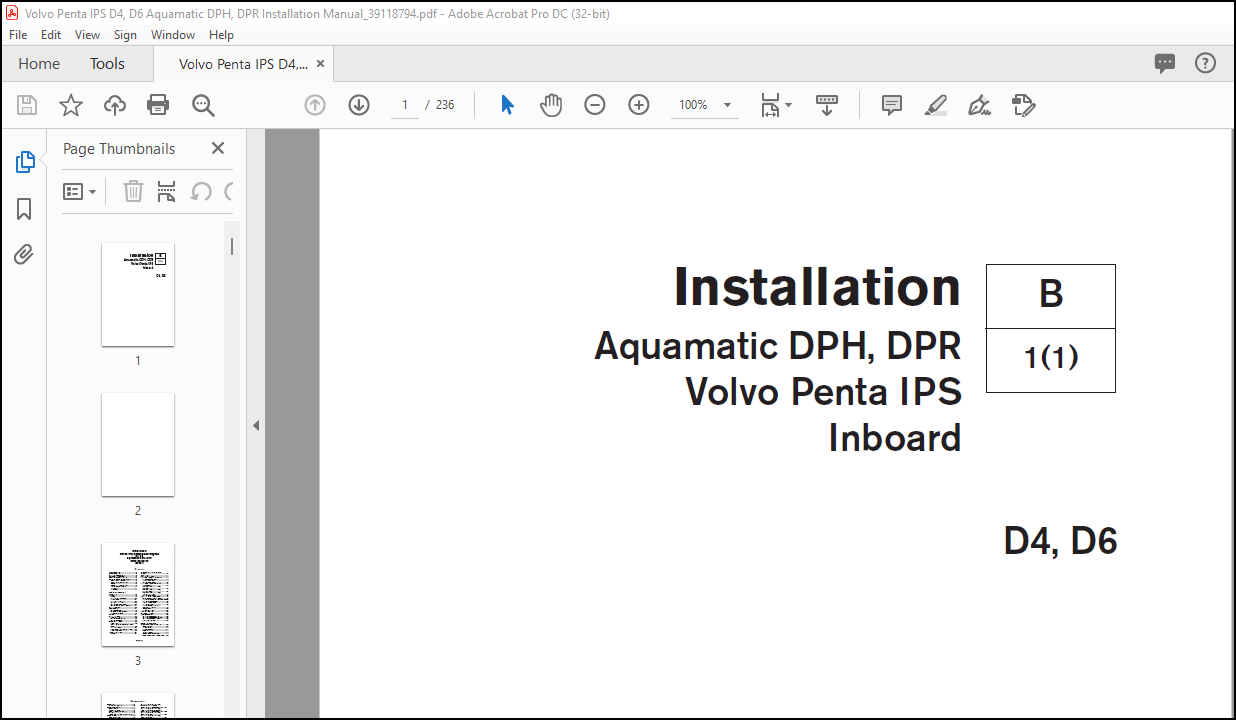Click the D4, D6 text

coord(1060,541)
